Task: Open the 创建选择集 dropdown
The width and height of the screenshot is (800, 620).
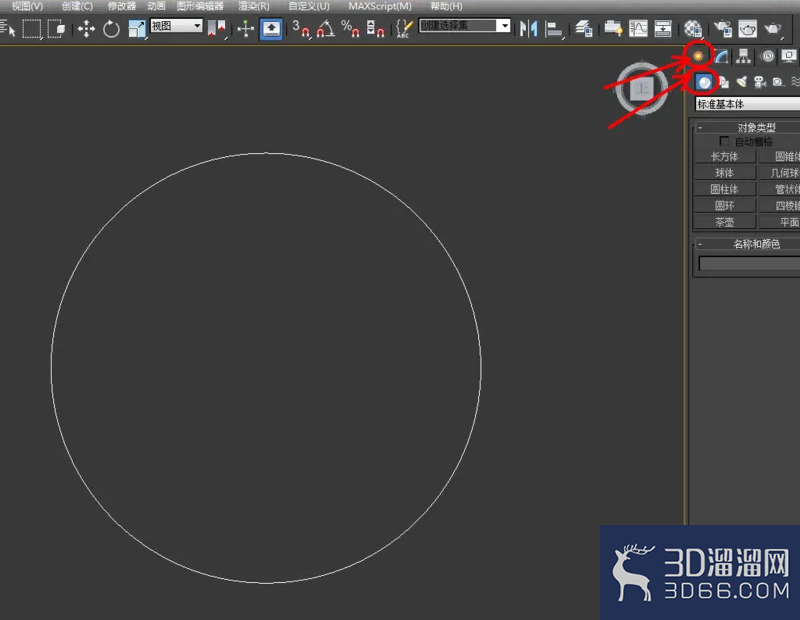Action: click(464, 26)
